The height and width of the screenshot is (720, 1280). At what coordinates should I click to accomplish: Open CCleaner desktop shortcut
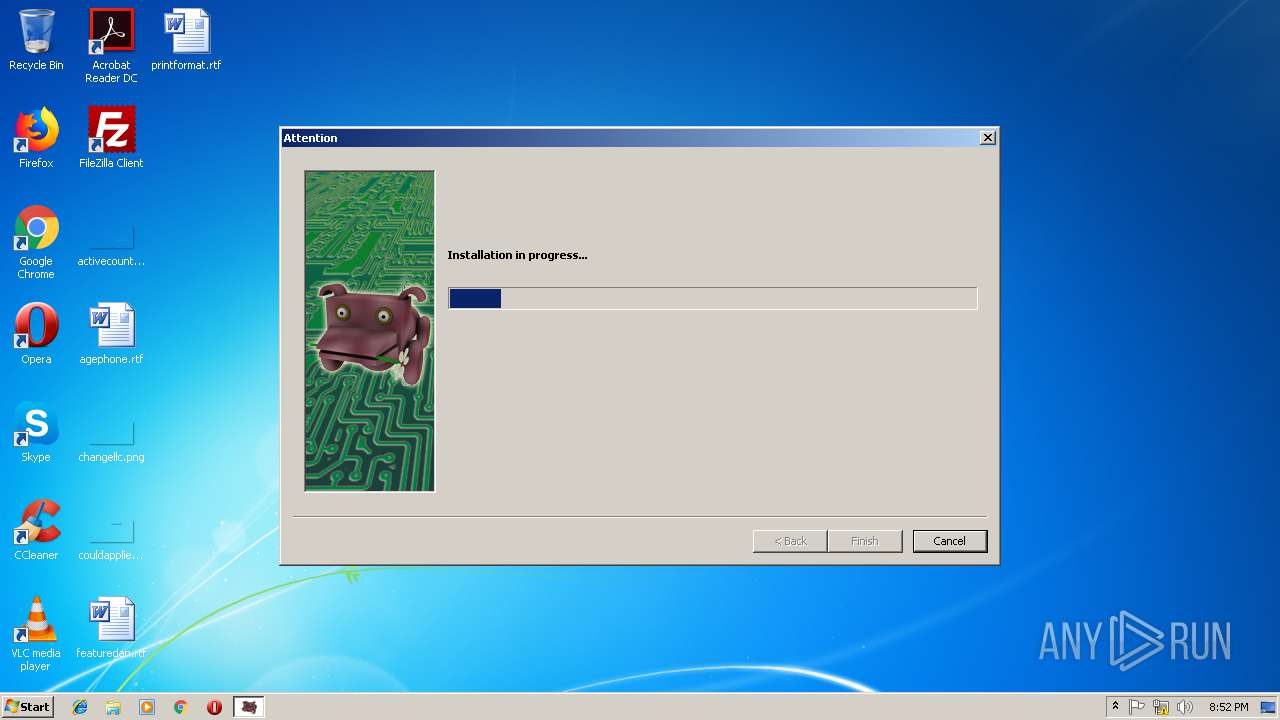click(36, 530)
